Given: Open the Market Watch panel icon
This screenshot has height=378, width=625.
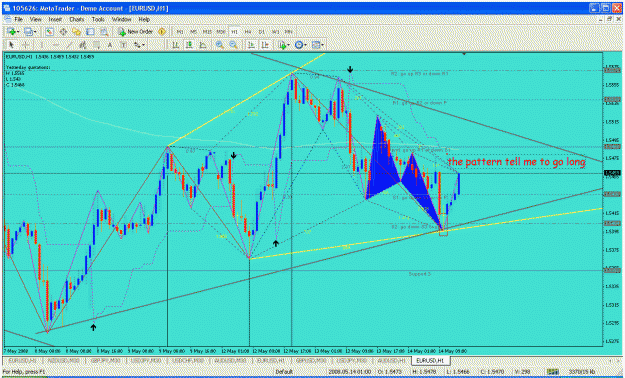Looking at the screenshot, I should [49, 32].
